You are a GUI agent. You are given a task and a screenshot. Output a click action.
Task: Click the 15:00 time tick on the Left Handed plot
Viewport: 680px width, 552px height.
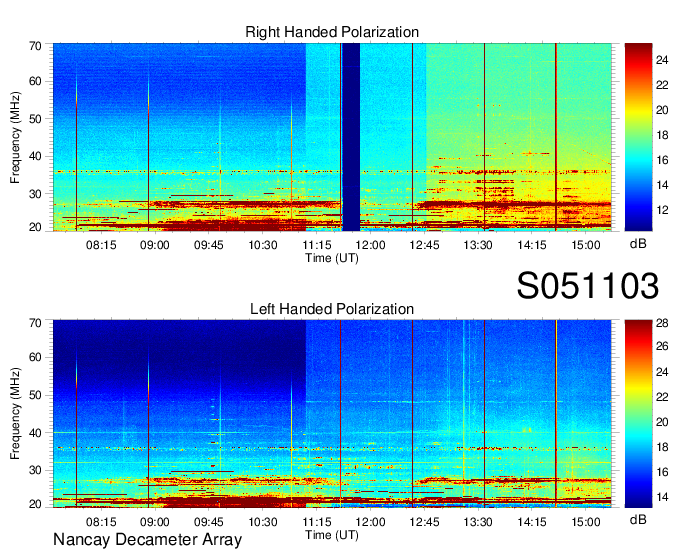click(586, 522)
